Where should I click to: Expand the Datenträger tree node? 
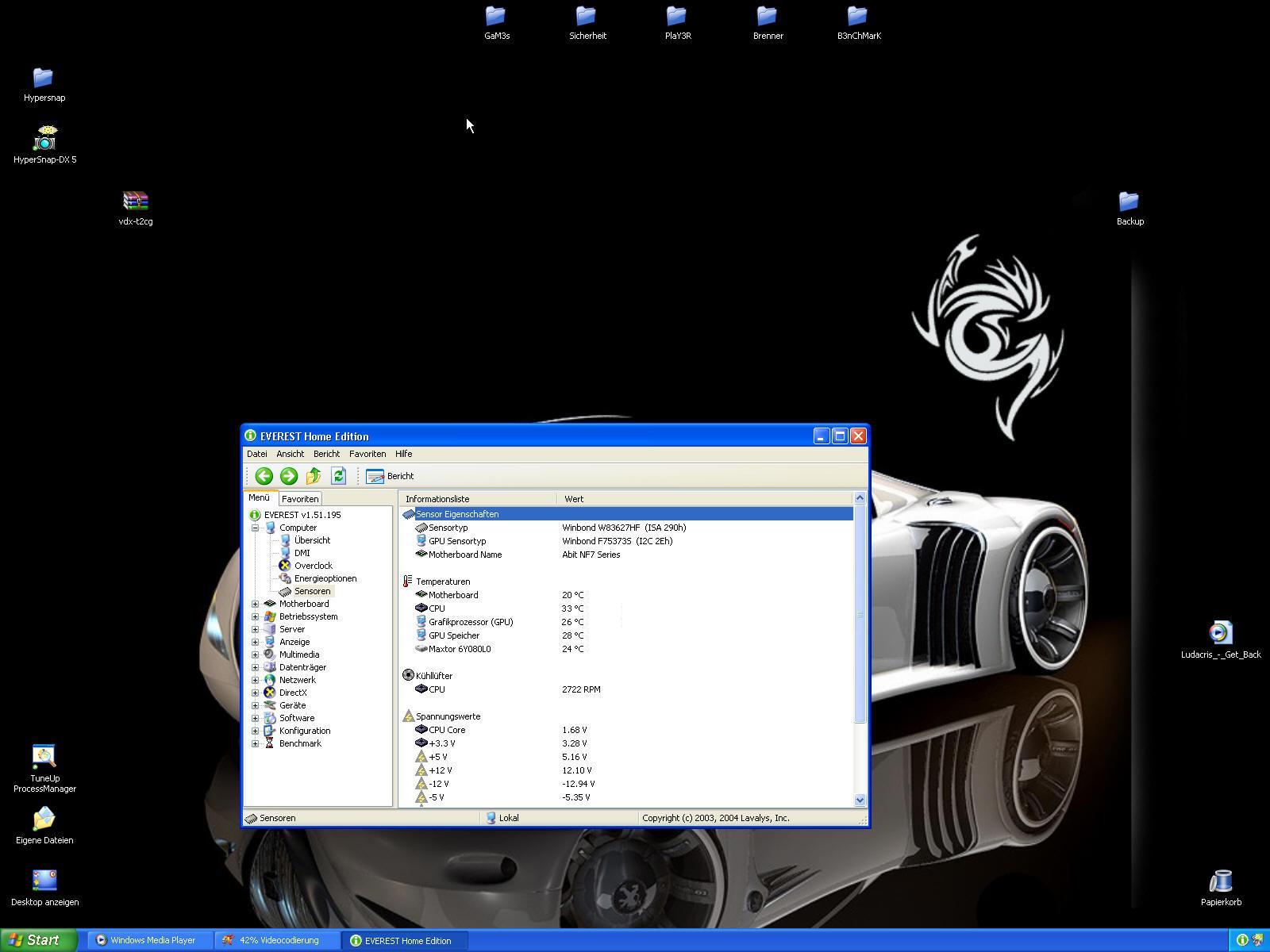256,667
